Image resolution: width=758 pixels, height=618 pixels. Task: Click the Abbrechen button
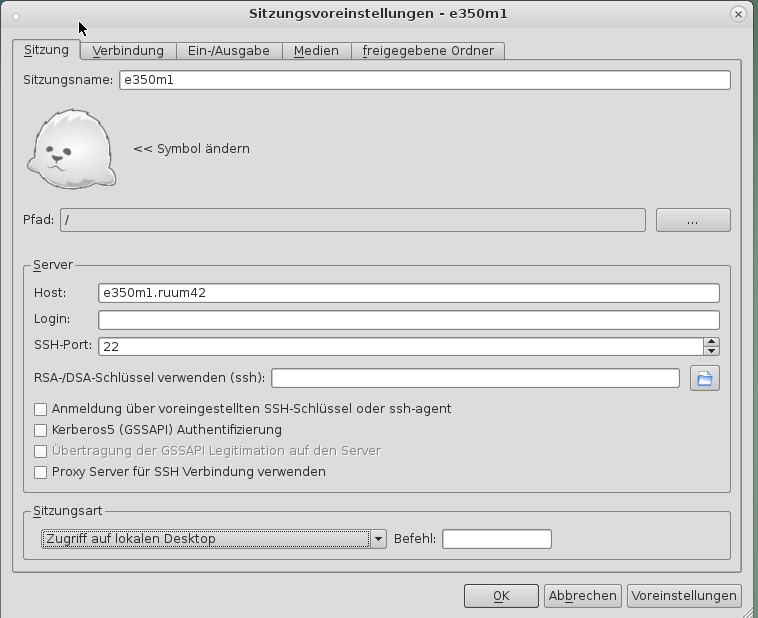(582, 596)
